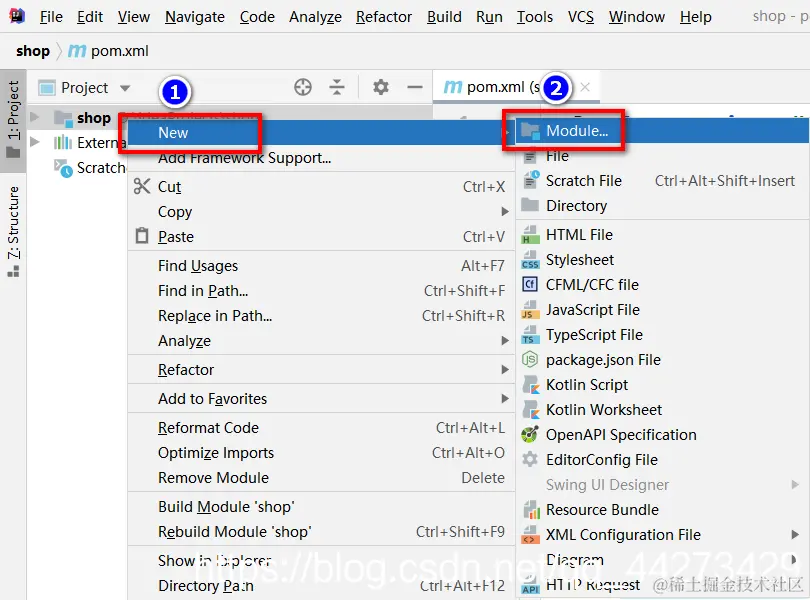Screen dimensions: 810x600
Task: Open the Run menu
Action: click(x=489, y=17)
